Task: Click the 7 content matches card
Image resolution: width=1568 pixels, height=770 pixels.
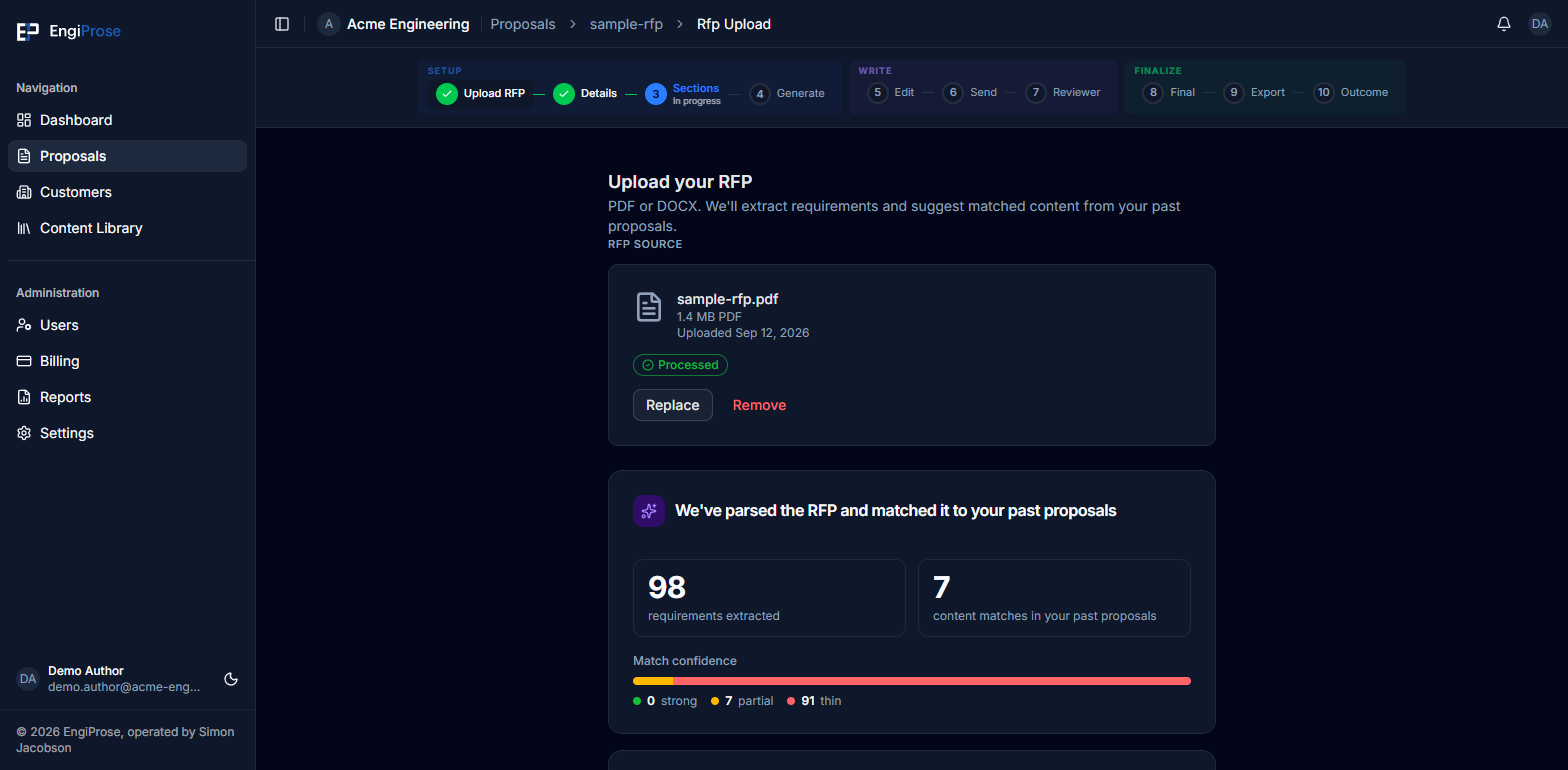Action: coord(1054,598)
